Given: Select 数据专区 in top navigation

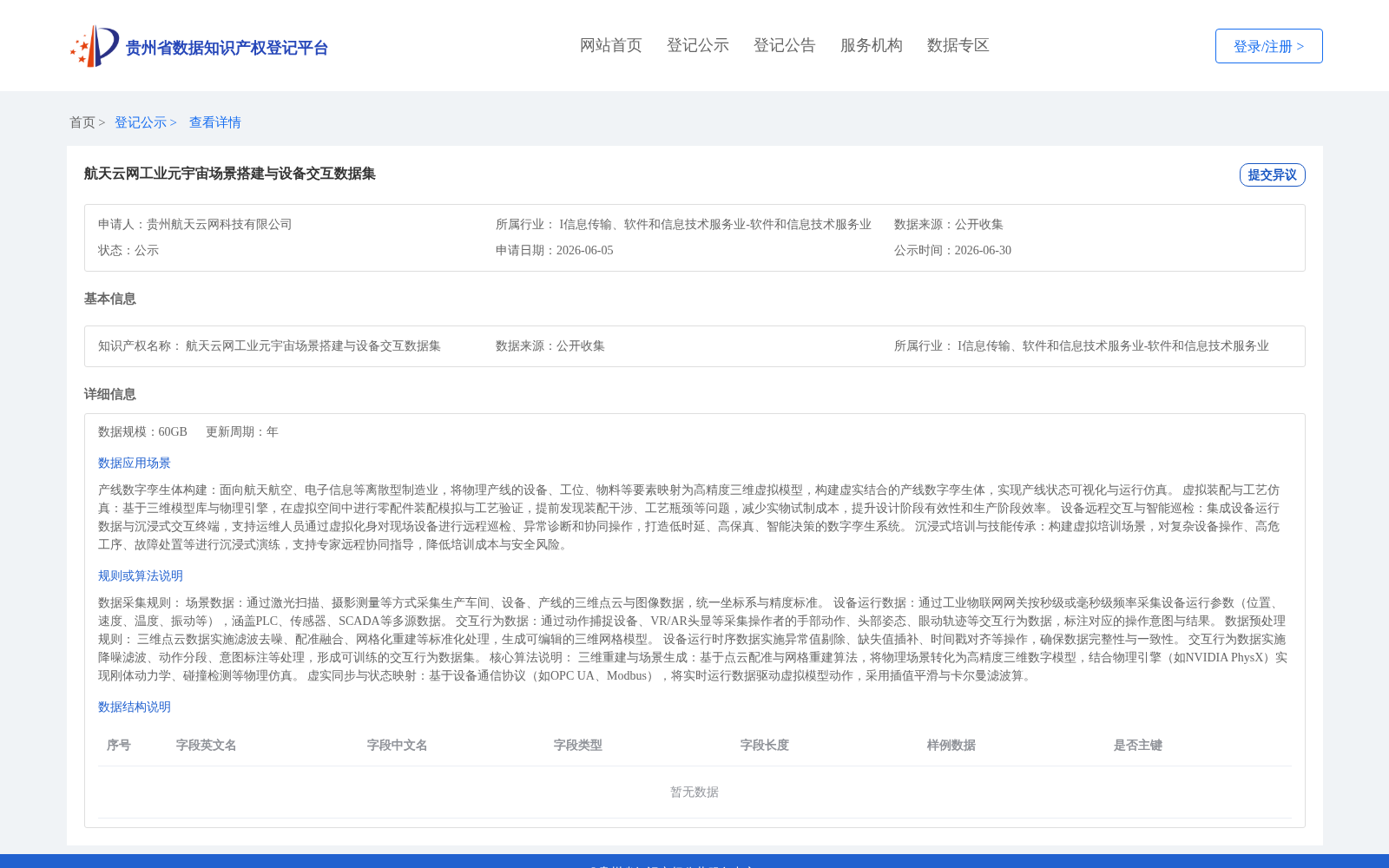Looking at the screenshot, I should [x=958, y=45].
